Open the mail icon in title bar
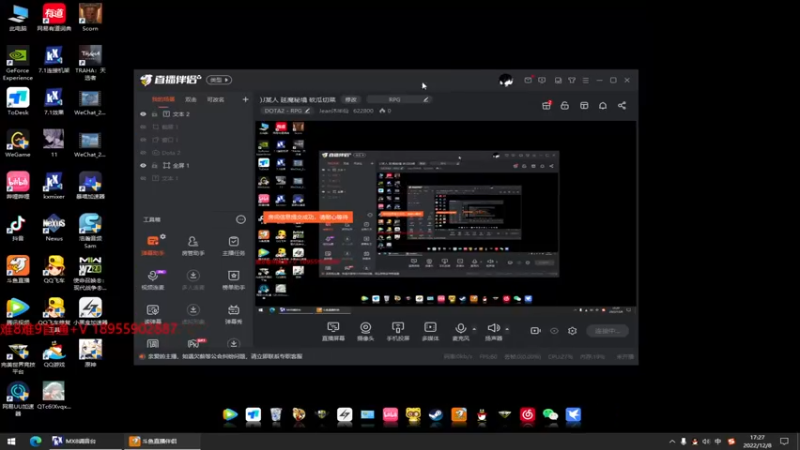This screenshot has height=450, width=800. tap(528, 80)
